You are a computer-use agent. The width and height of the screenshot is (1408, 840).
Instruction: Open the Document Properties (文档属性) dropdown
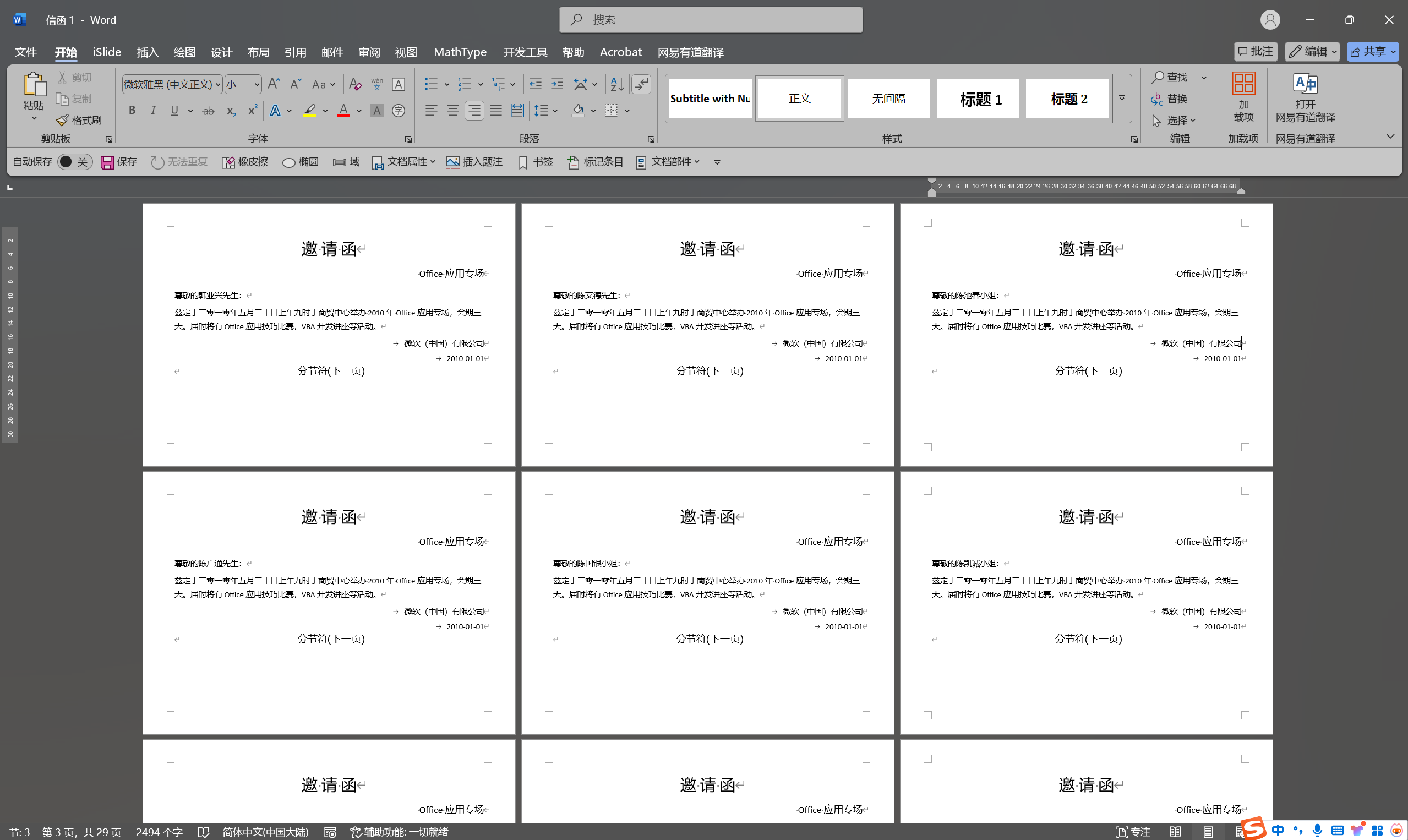click(x=403, y=162)
